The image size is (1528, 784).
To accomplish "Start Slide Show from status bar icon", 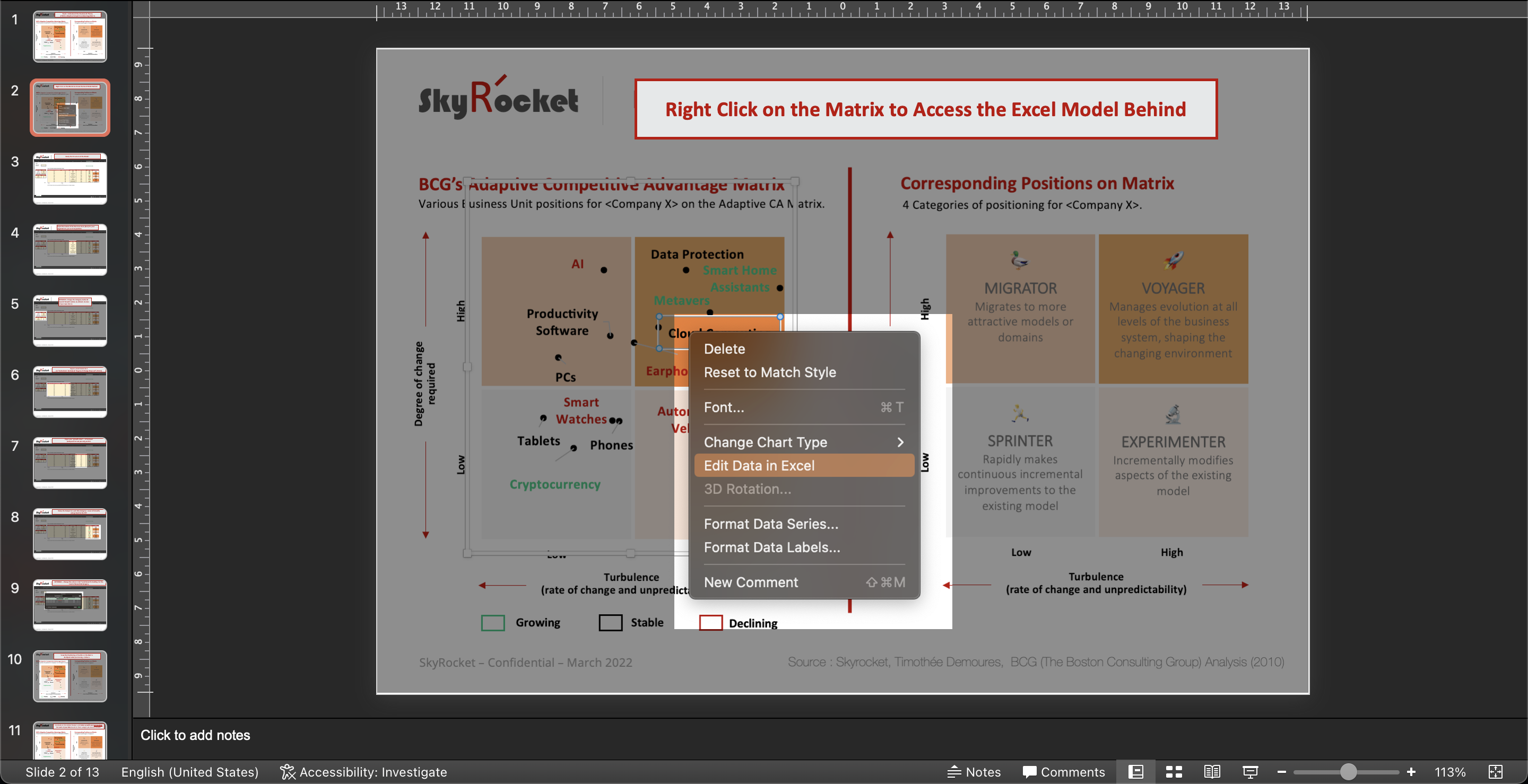I will (x=1250, y=772).
